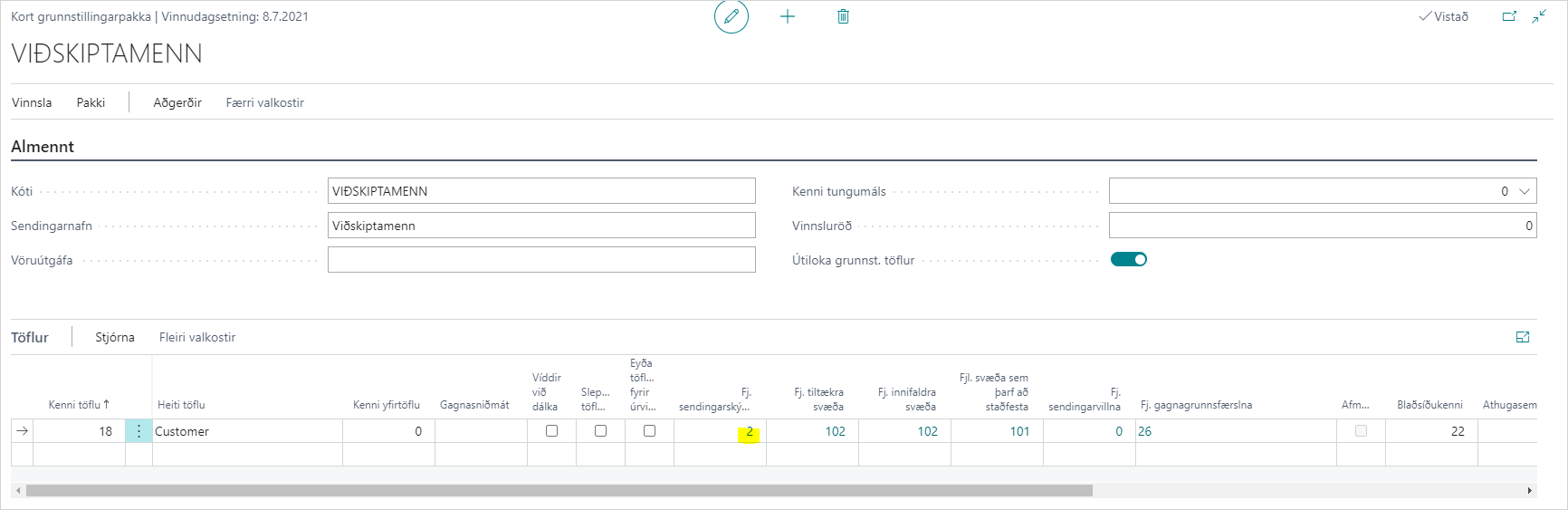
Task: Click the row selector arrow for Customer
Action: tap(22, 431)
